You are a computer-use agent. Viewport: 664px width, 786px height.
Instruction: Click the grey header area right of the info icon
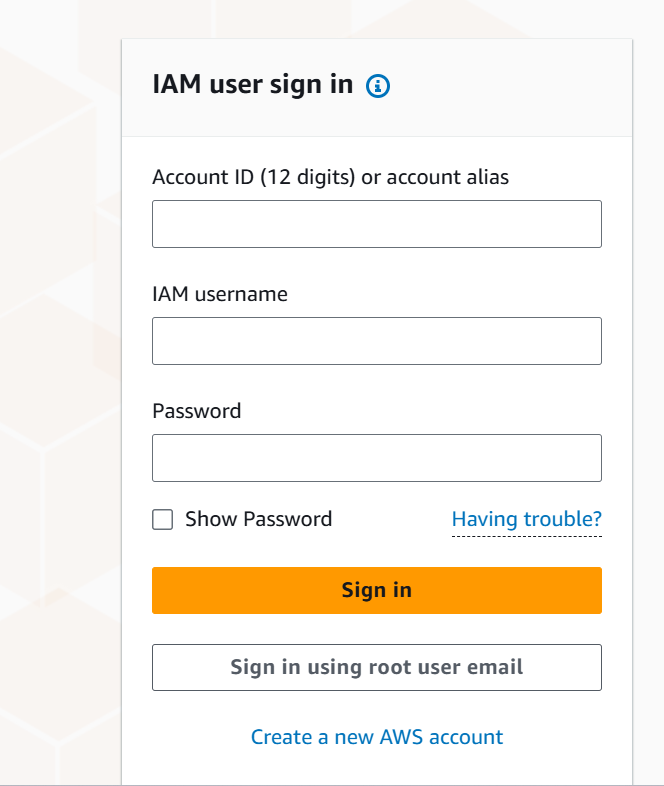(510, 86)
